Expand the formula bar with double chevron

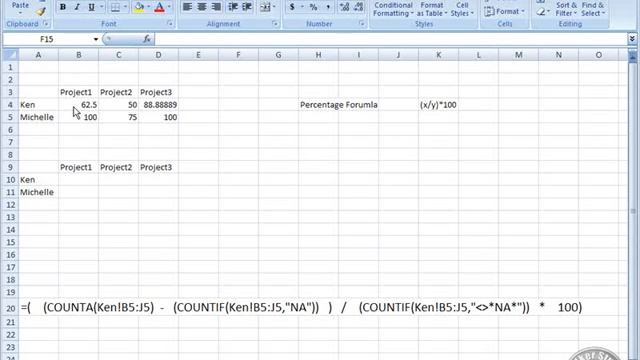tap(632, 39)
